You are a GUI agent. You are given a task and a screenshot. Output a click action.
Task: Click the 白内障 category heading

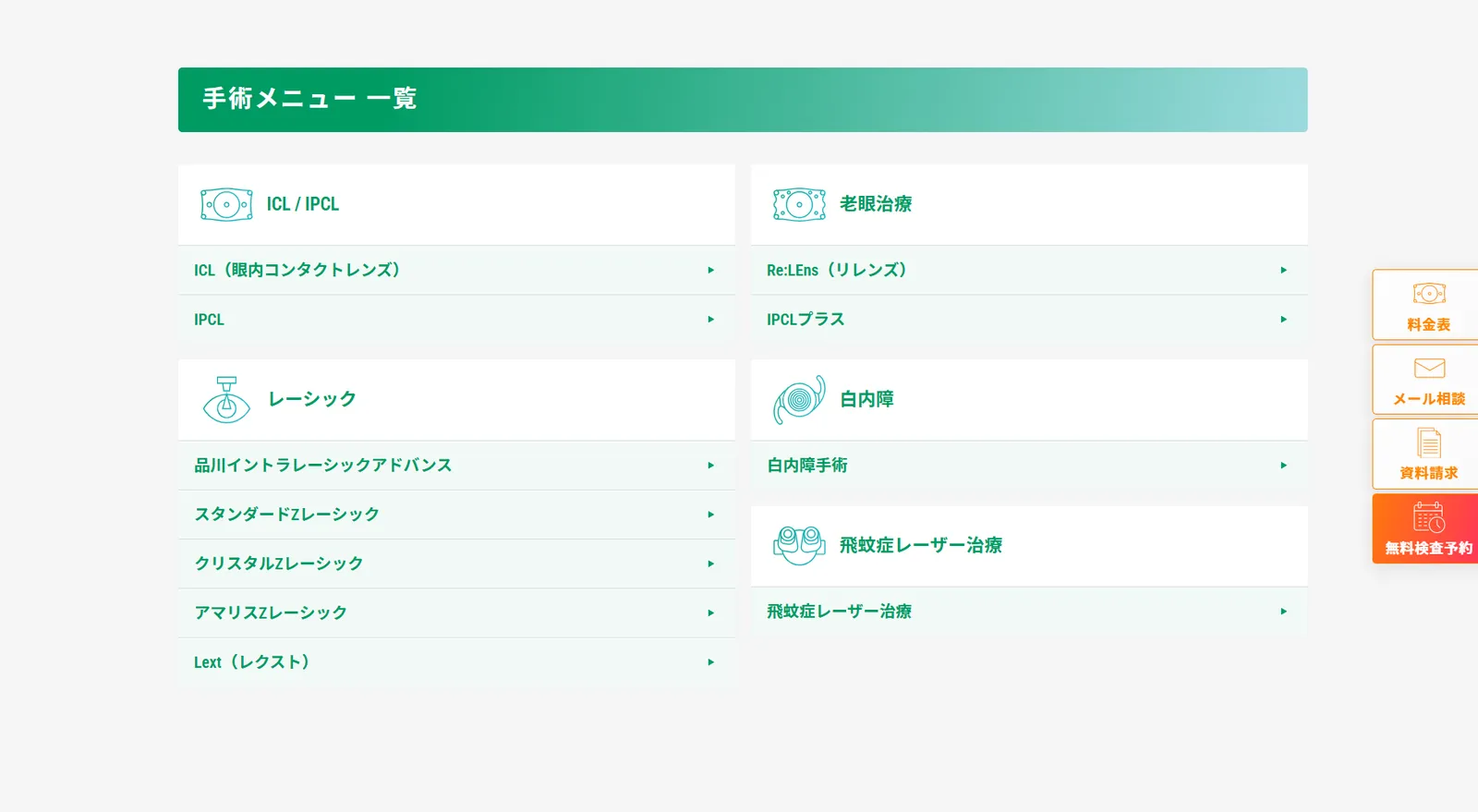click(x=866, y=399)
